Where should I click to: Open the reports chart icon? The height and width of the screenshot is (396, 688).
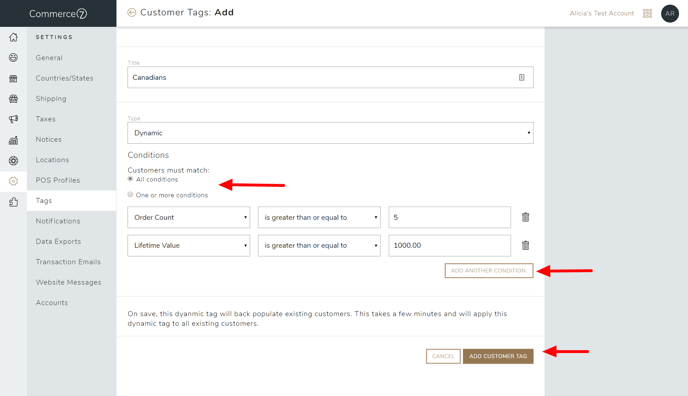(13, 140)
